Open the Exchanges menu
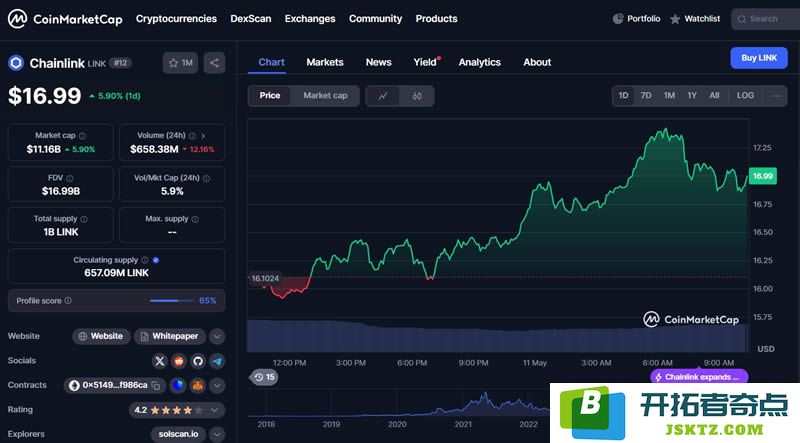This screenshot has width=800, height=443. tap(310, 19)
